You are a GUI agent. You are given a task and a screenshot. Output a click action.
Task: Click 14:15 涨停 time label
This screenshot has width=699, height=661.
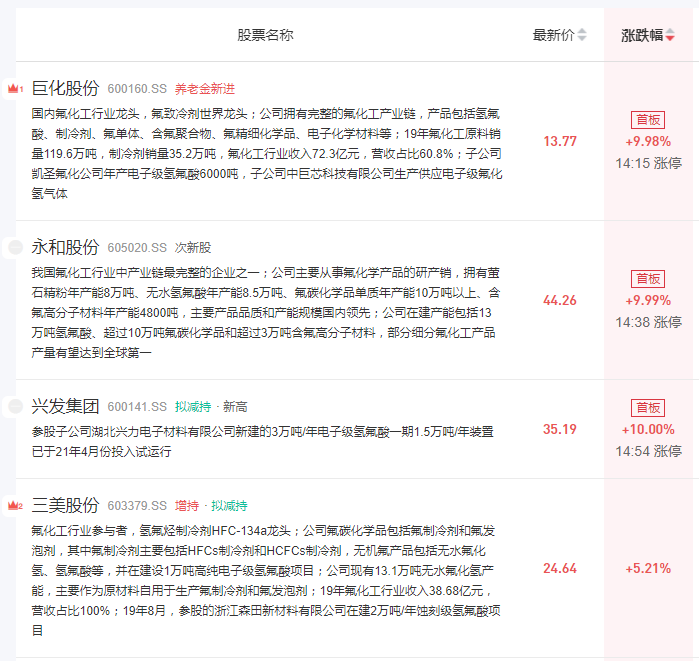click(649, 163)
